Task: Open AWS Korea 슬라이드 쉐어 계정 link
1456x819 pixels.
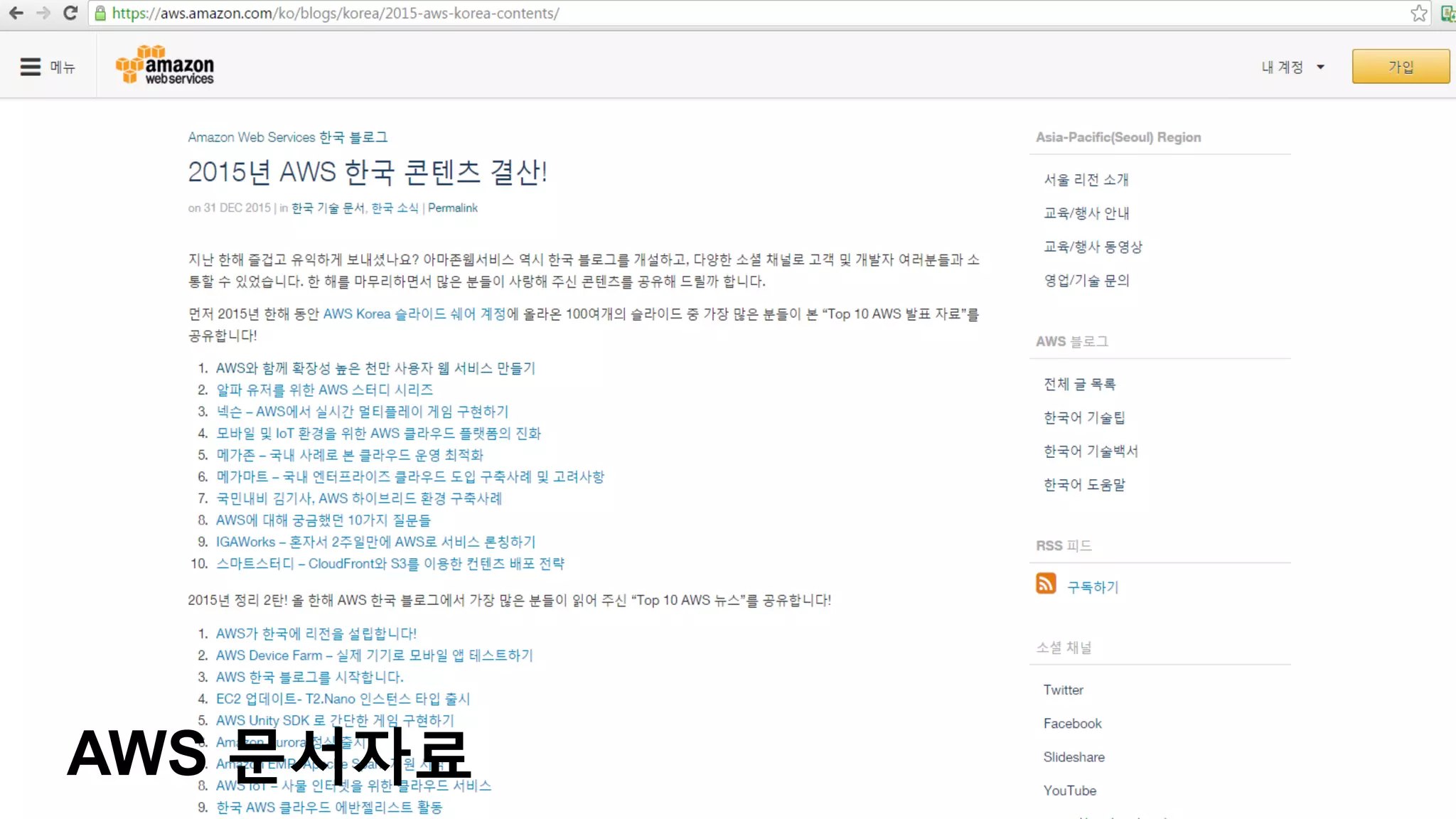Action: click(x=415, y=314)
